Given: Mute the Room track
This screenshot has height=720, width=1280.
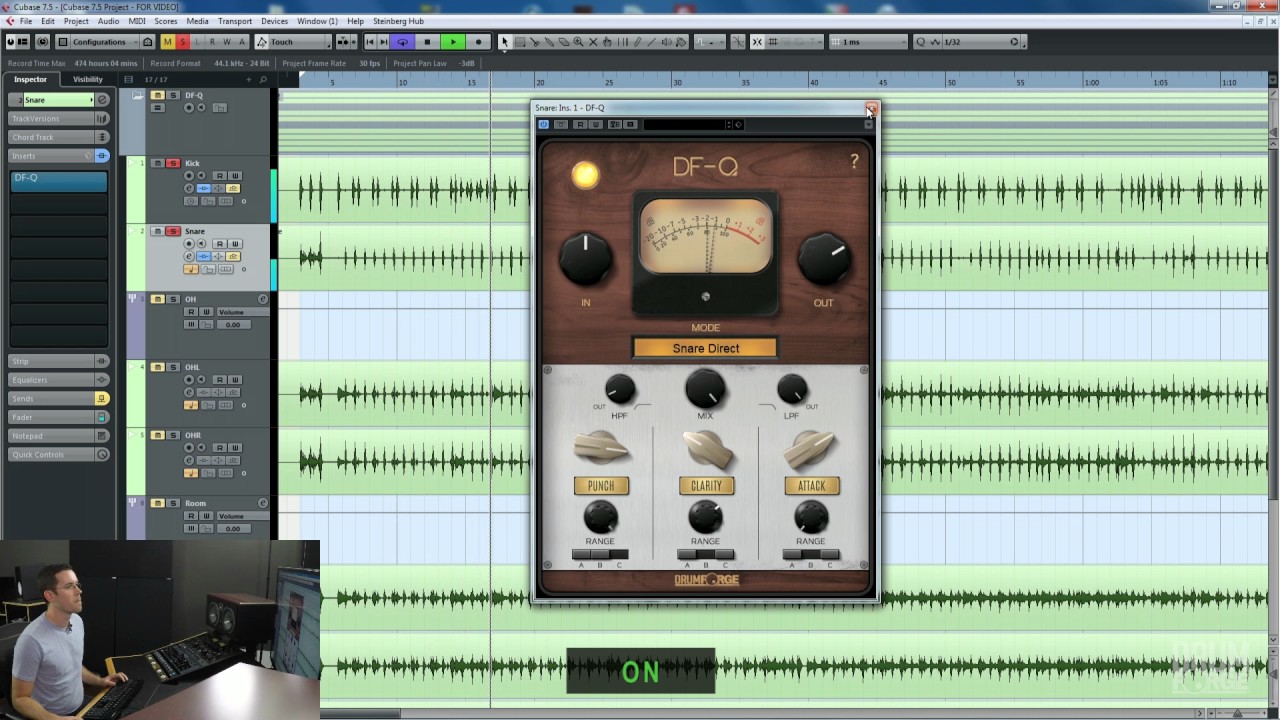Looking at the screenshot, I should (x=158, y=503).
